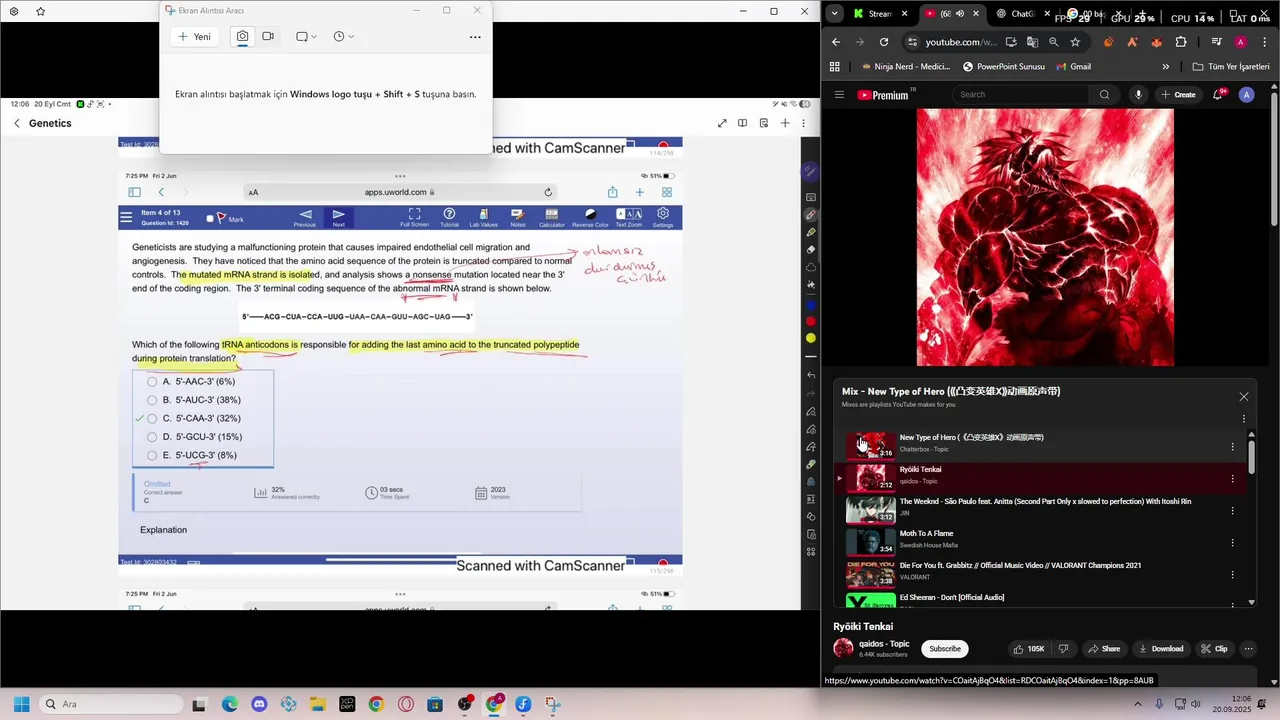Click the UWorld Full Screen icon
Viewport: 1280px width, 720px height.
click(x=414, y=217)
